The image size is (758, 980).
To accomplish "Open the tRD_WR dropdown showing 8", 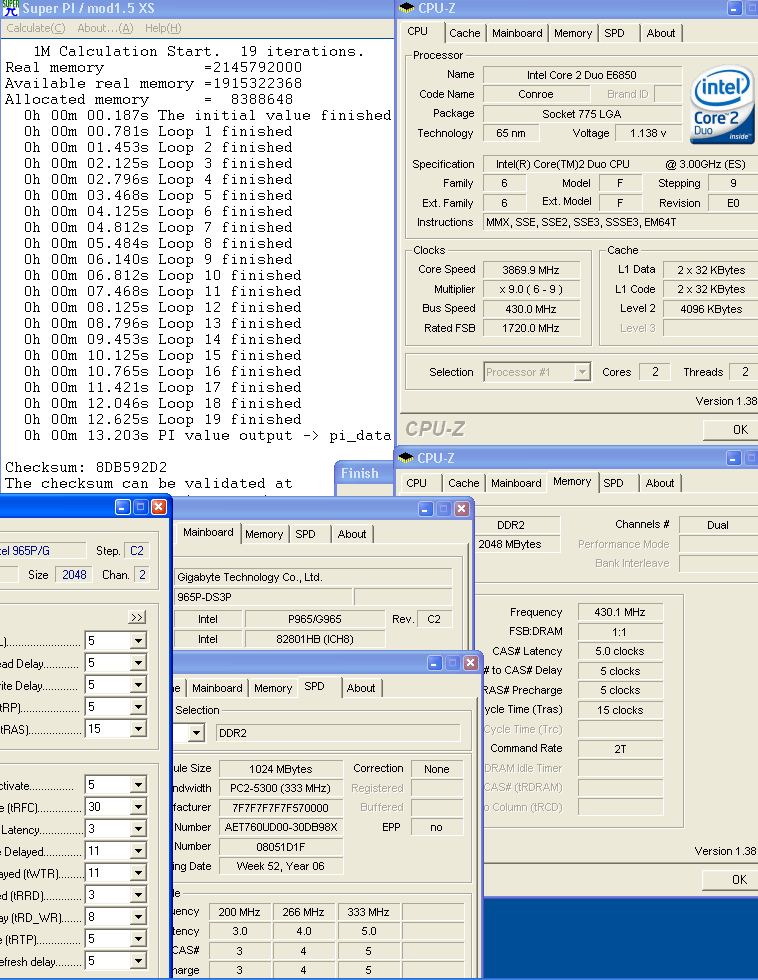I will pyautogui.click(x=138, y=917).
